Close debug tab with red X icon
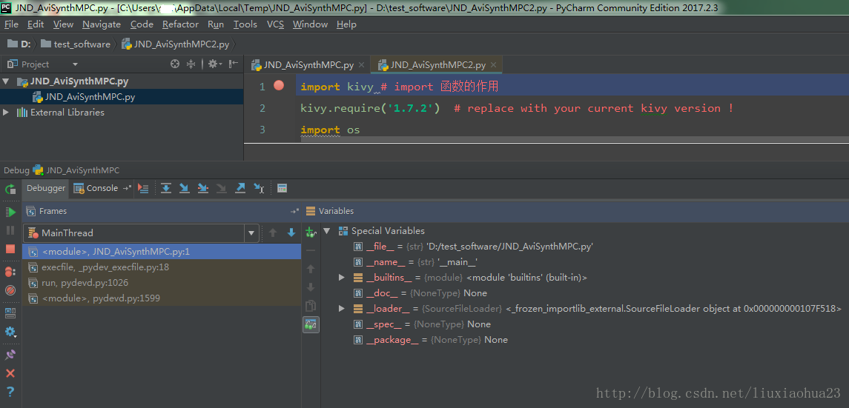This screenshot has height=408, width=849. pos(10,373)
